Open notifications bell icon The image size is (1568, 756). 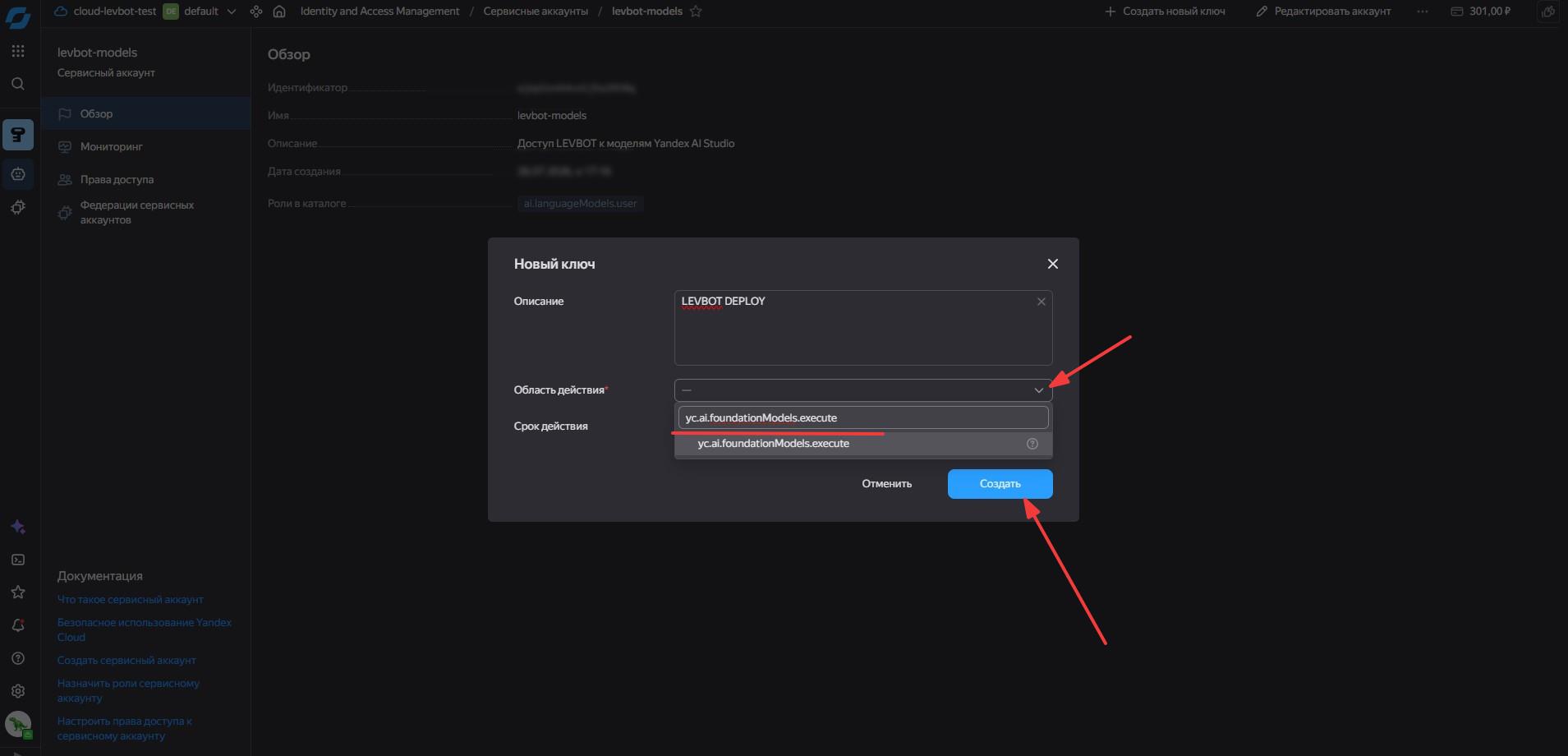point(18,625)
